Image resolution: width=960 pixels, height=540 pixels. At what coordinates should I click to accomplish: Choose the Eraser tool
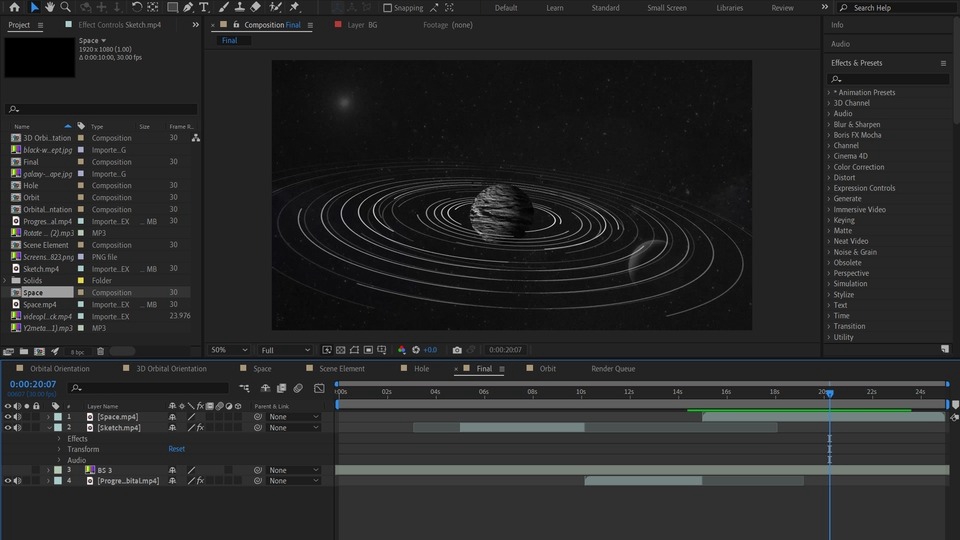click(255, 7)
